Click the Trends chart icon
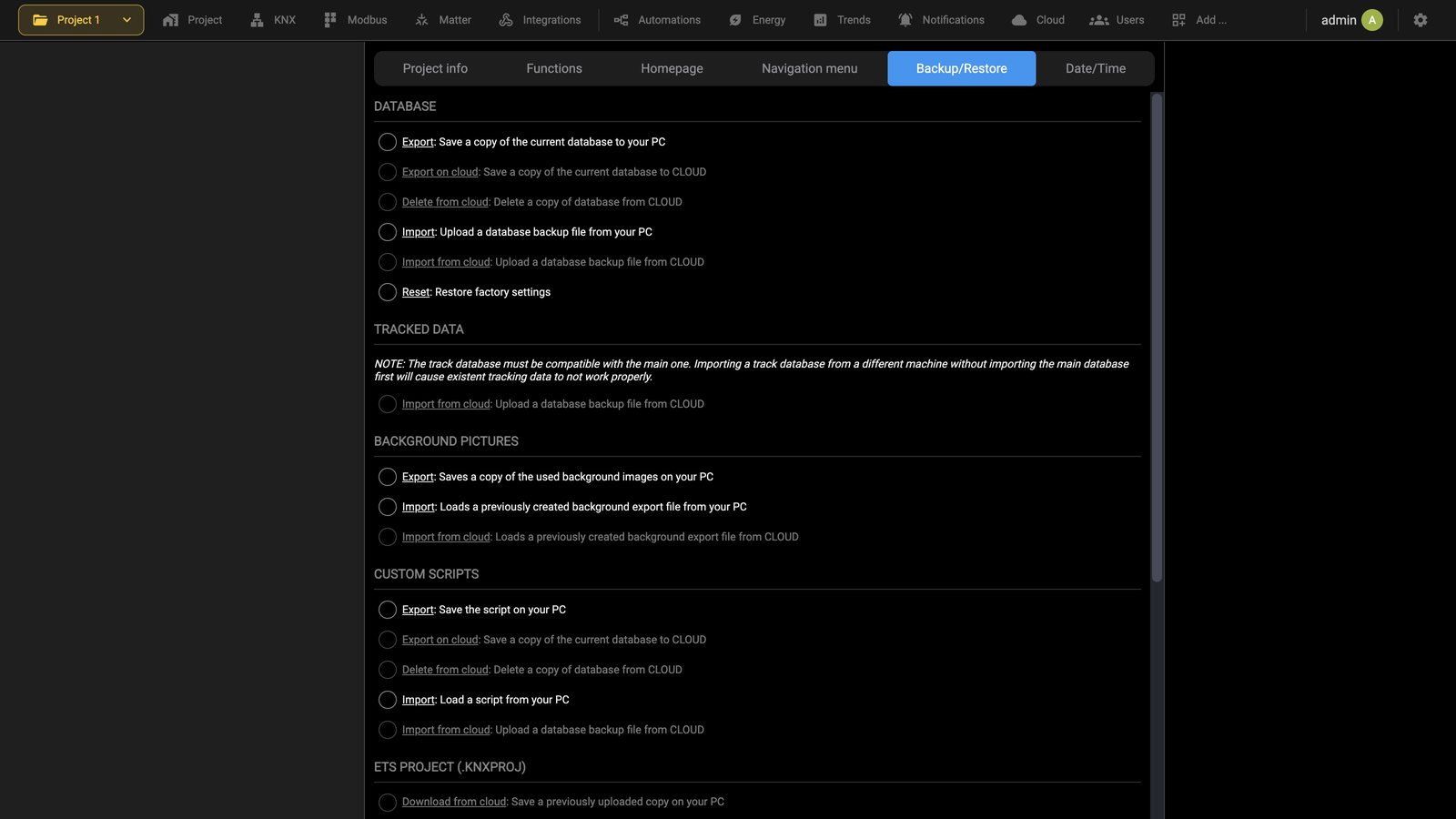 pos(820,20)
